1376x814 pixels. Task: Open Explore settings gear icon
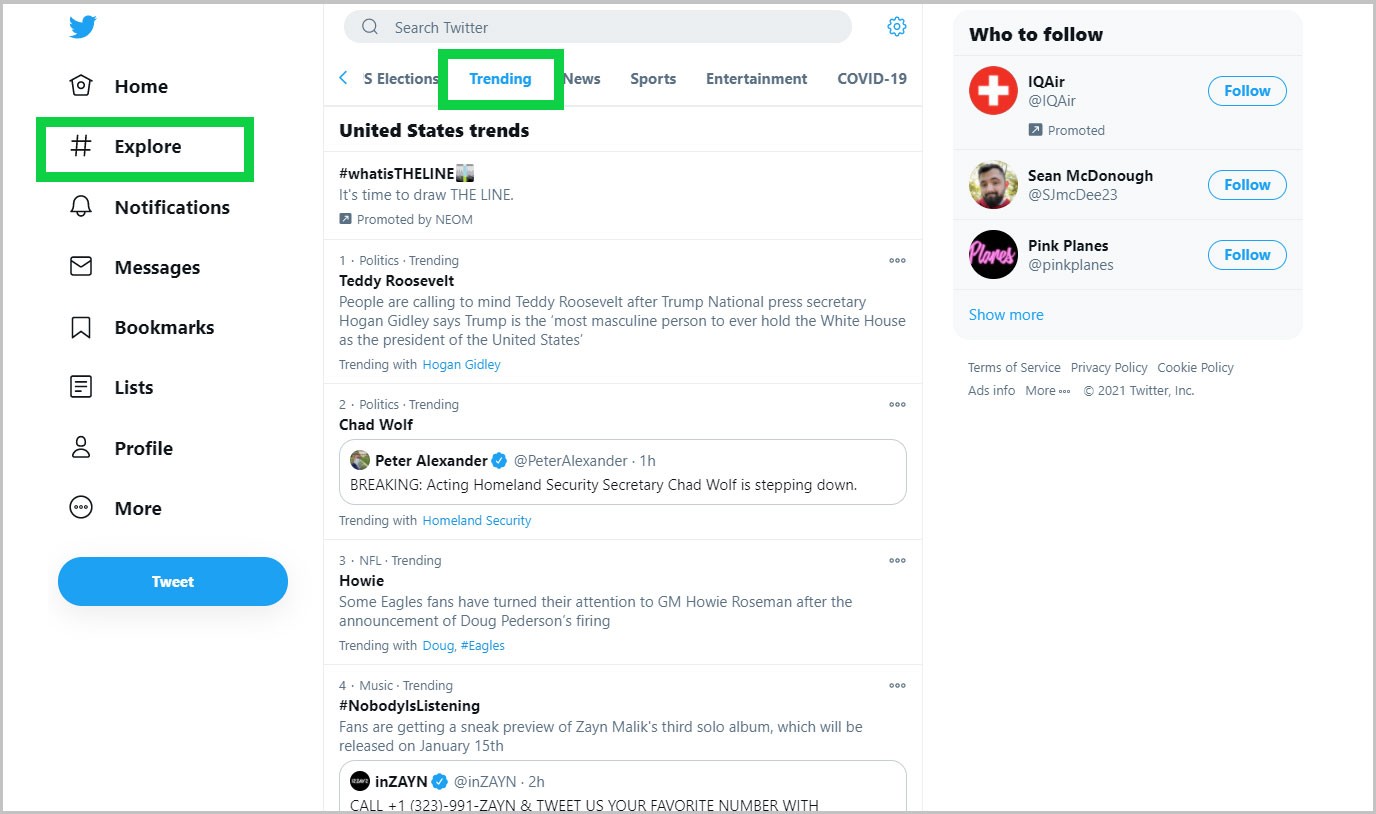(x=897, y=27)
